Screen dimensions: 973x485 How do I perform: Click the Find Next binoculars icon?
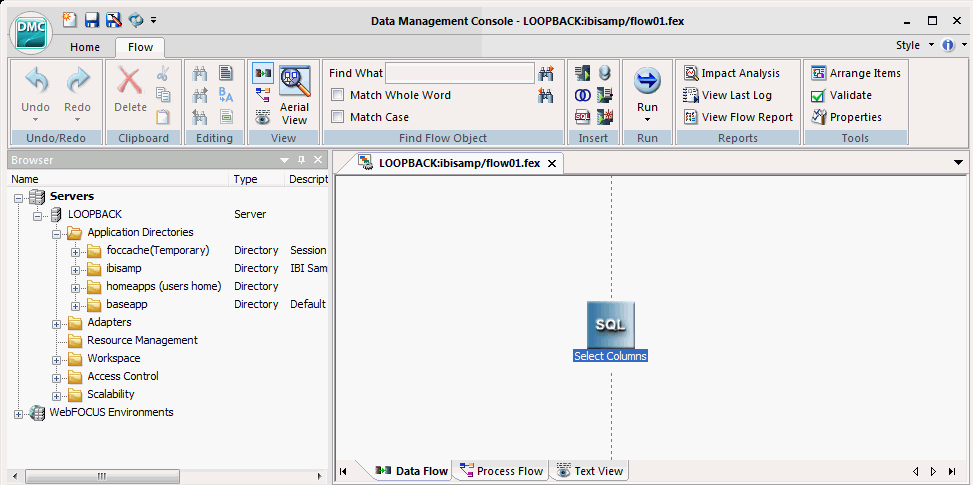click(546, 73)
